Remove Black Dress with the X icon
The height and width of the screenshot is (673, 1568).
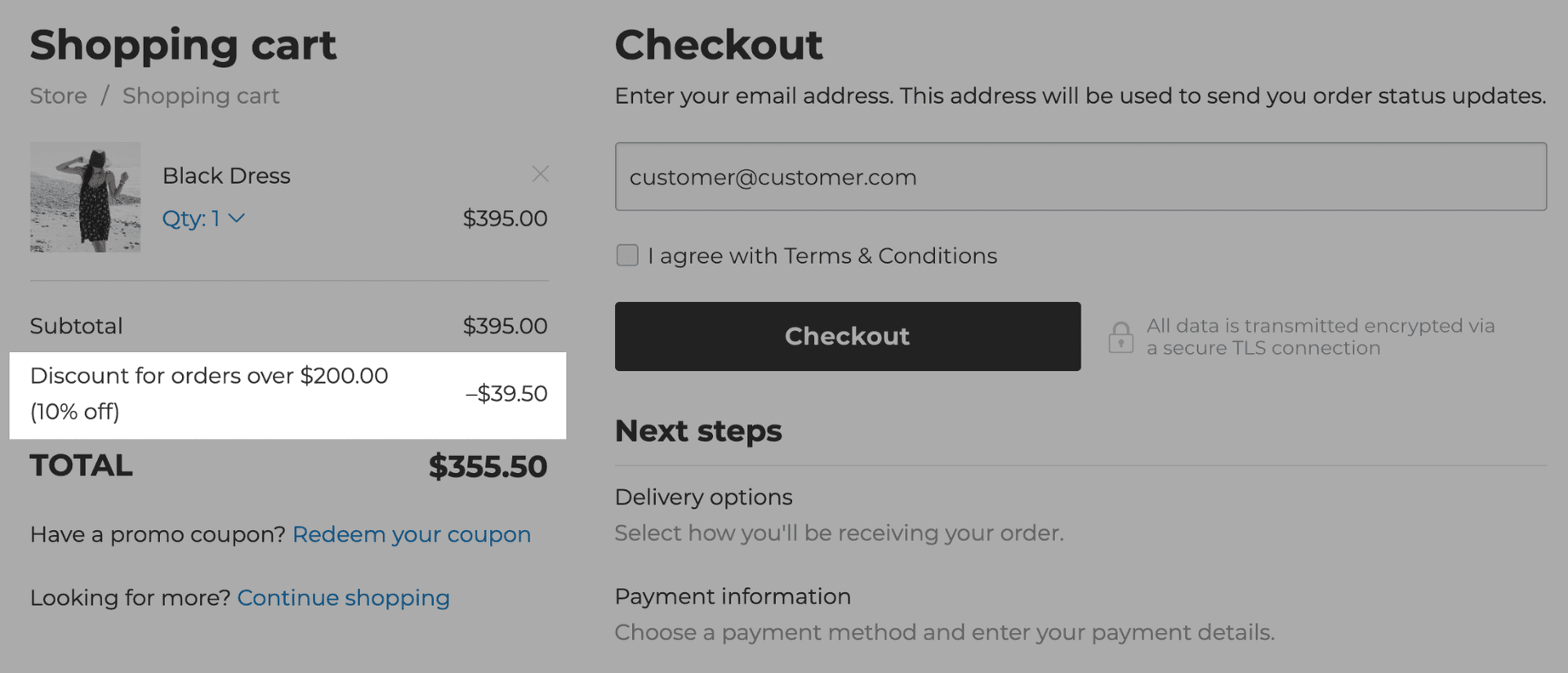(x=540, y=174)
